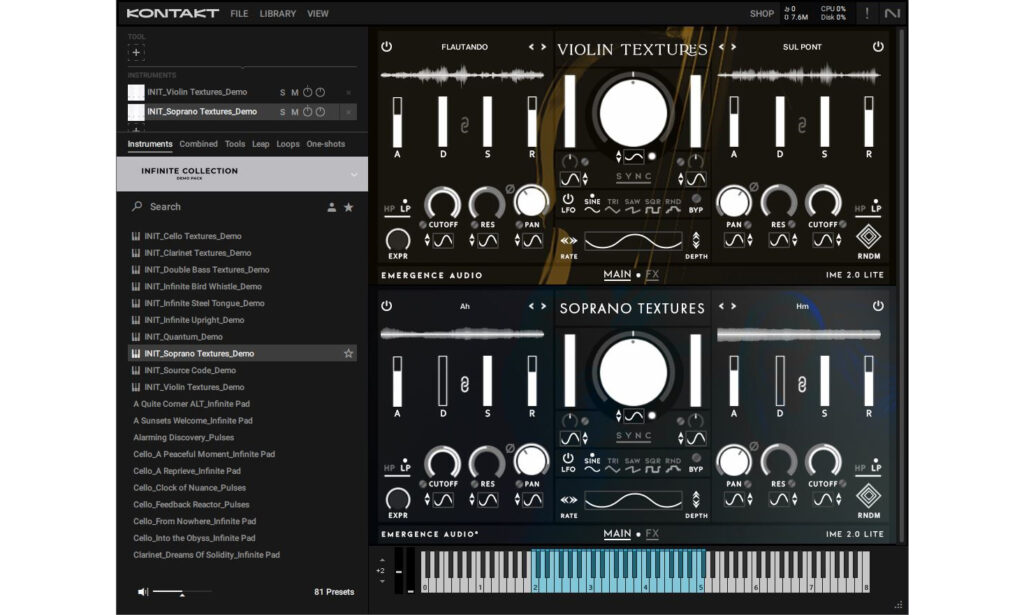The height and width of the screenshot is (615, 1024).
Task: Toggle power of Soprano Ah layer
Action: (387, 306)
